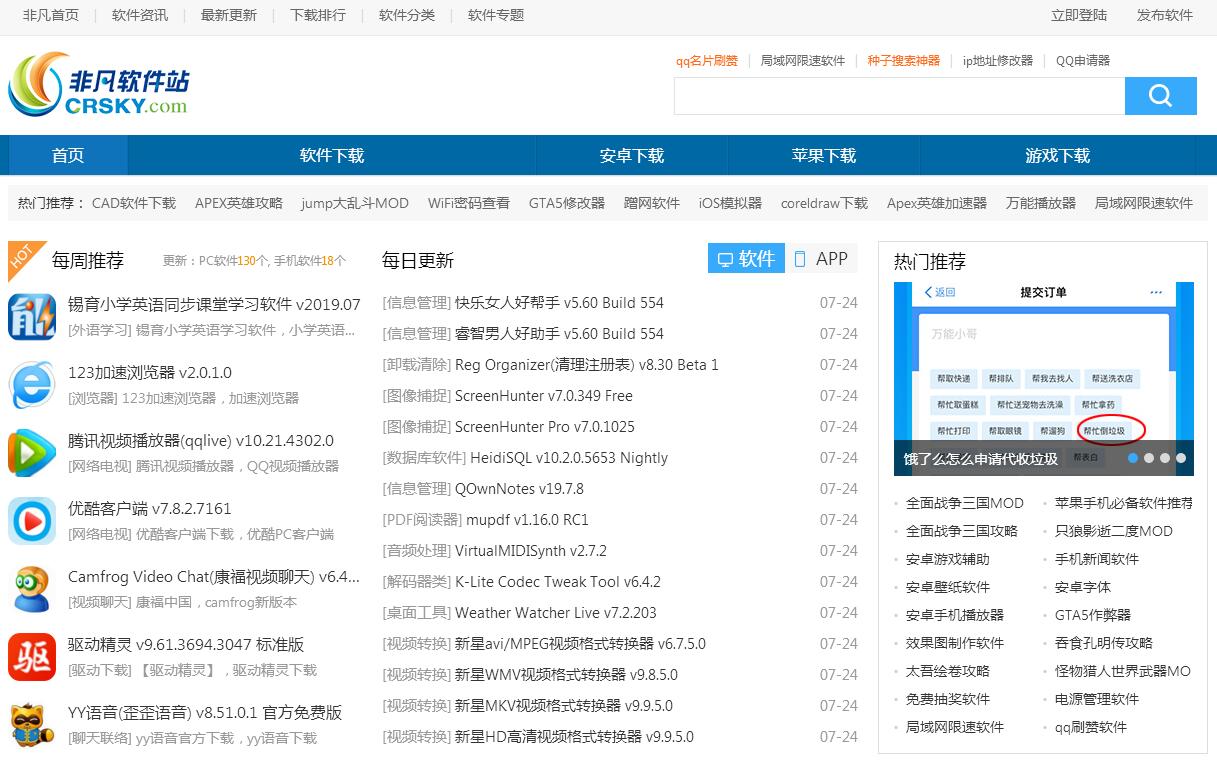Open the 驱动精灵 red icon
The height and width of the screenshot is (760, 1217).
pyautogui.click(x=32, y=657)
